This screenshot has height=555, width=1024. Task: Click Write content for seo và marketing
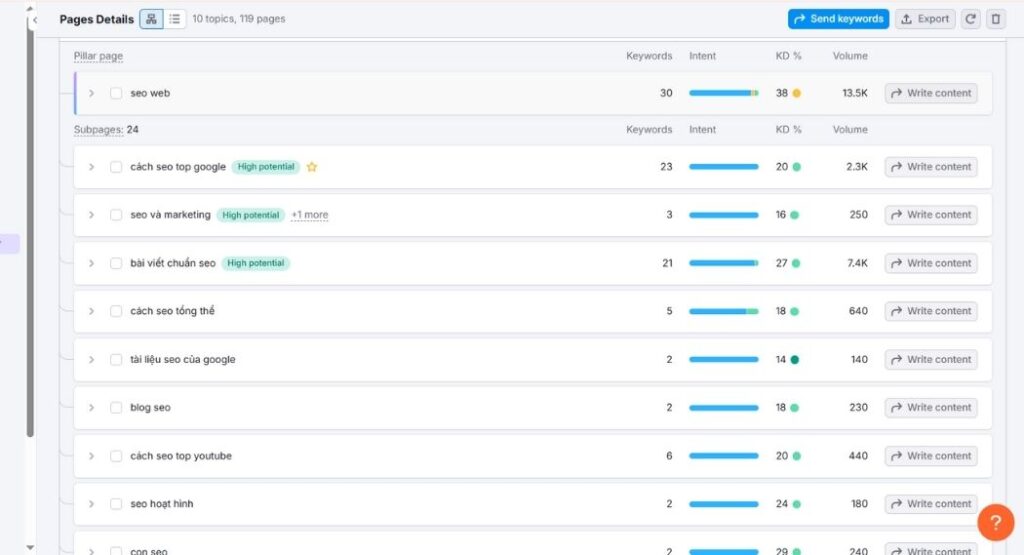[931, 215]
